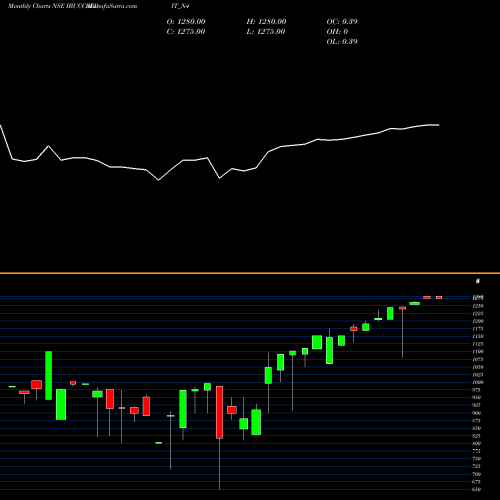This screenshot has width=500, height=500.
Task: Click the 1100 price axis label
Action: coord(478,351)
